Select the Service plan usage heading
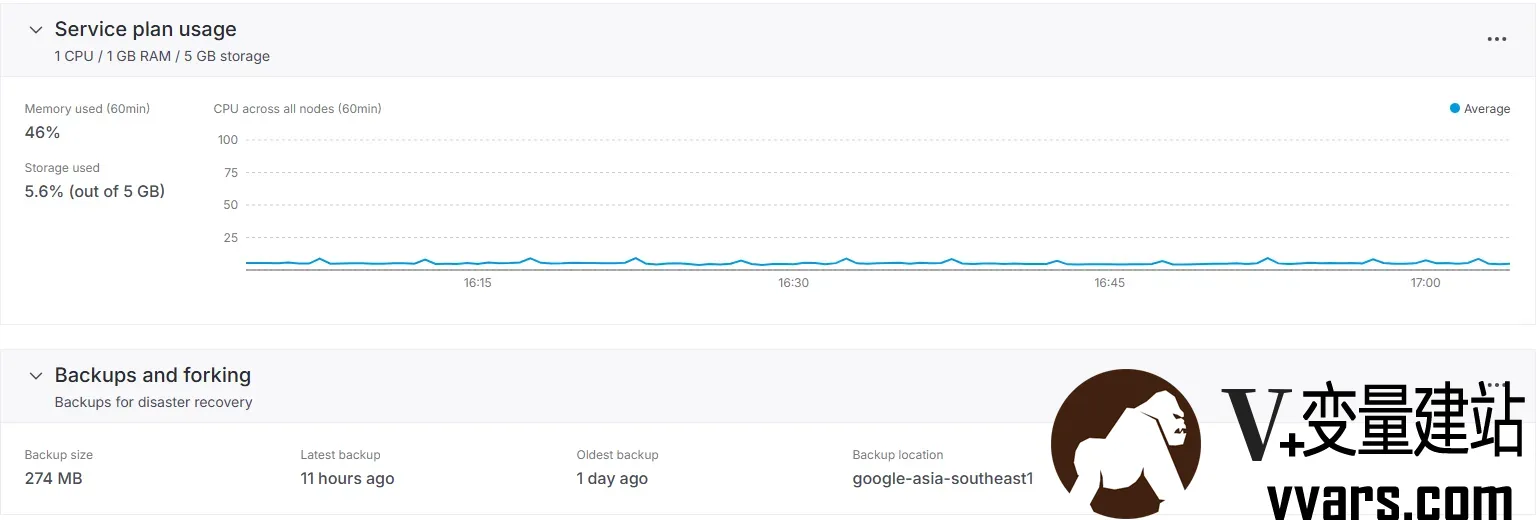Screen dimensions: 1539x520 tap(145, 30)
